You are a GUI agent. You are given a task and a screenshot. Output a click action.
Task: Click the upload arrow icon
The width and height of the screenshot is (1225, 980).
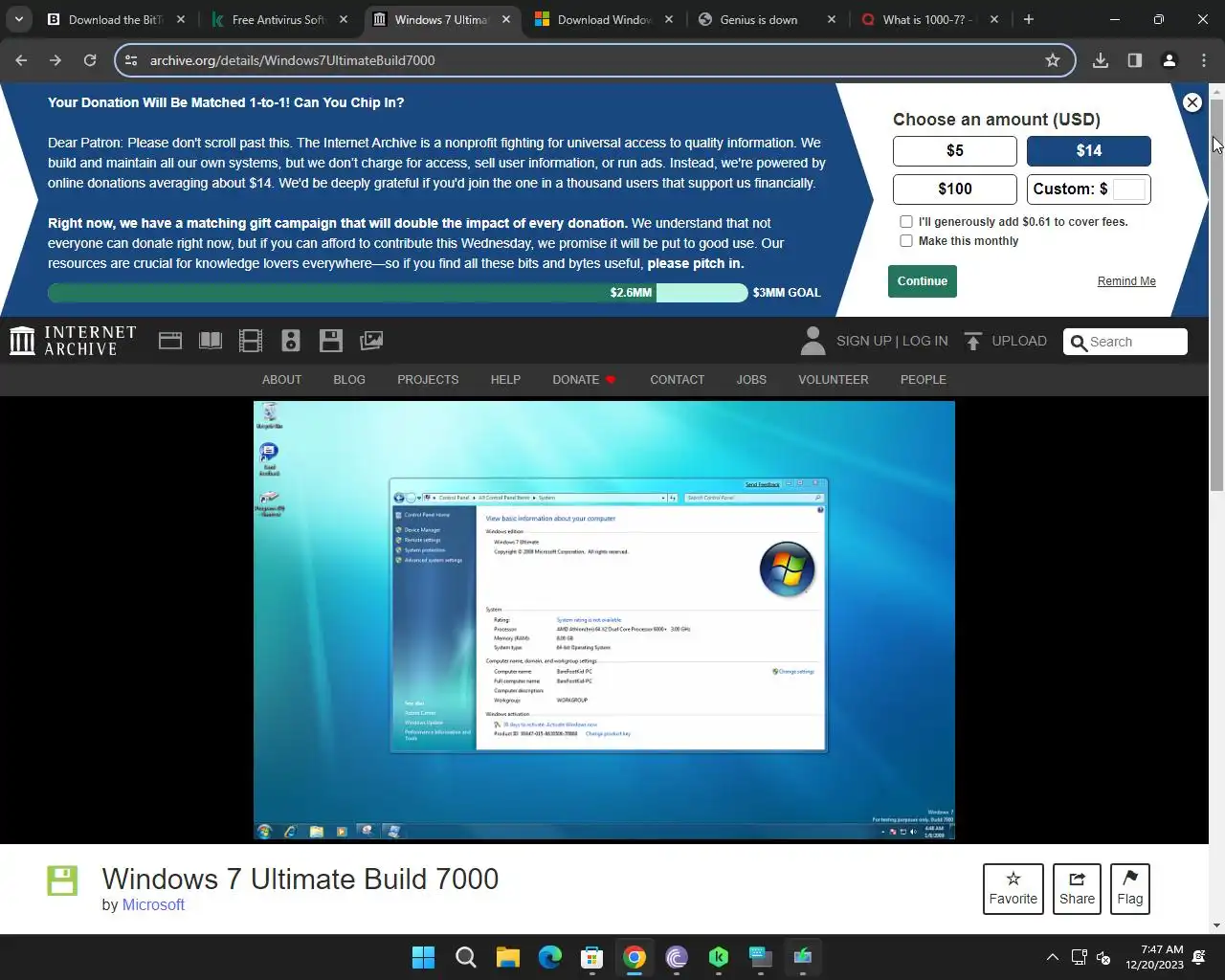pos(973,341)
